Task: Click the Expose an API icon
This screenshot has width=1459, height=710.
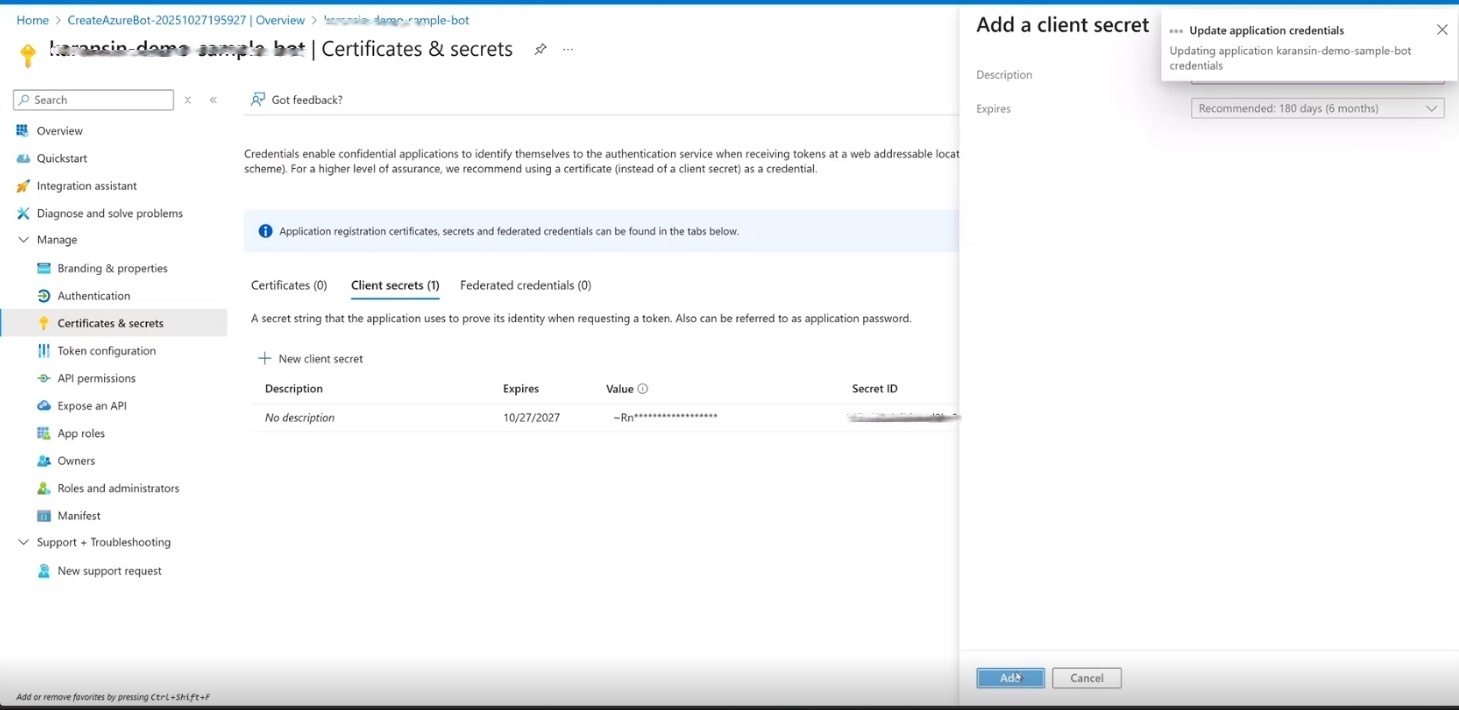Action: point(46,405)
